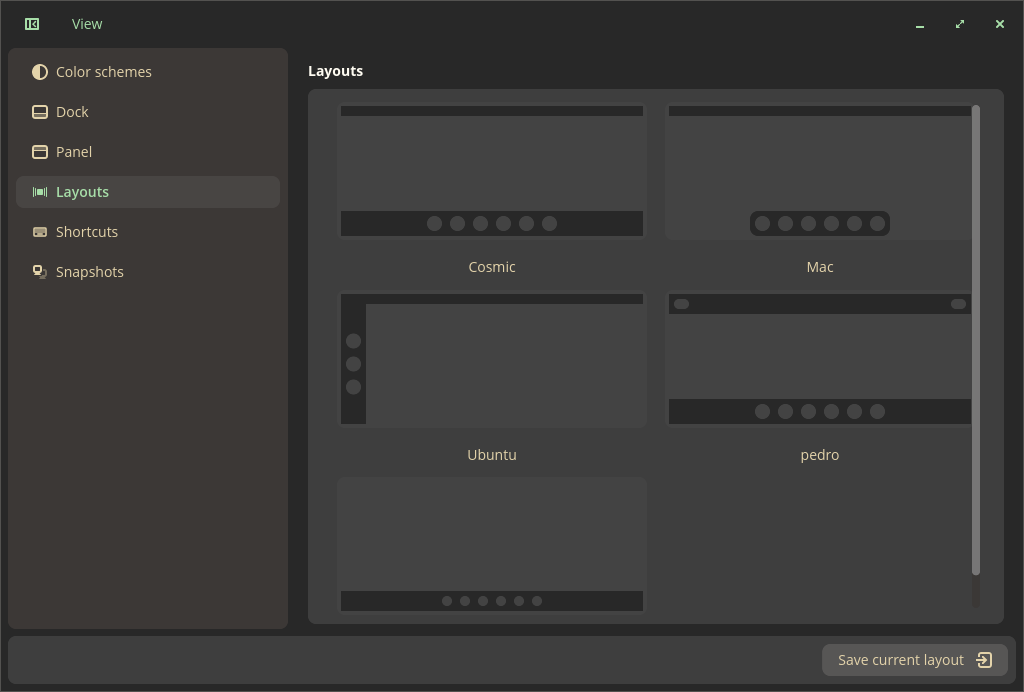Select the Mac layout thumbnail
Image resolution: width=1024 pixels, height=692 pixels.
[x=820, y=170]
